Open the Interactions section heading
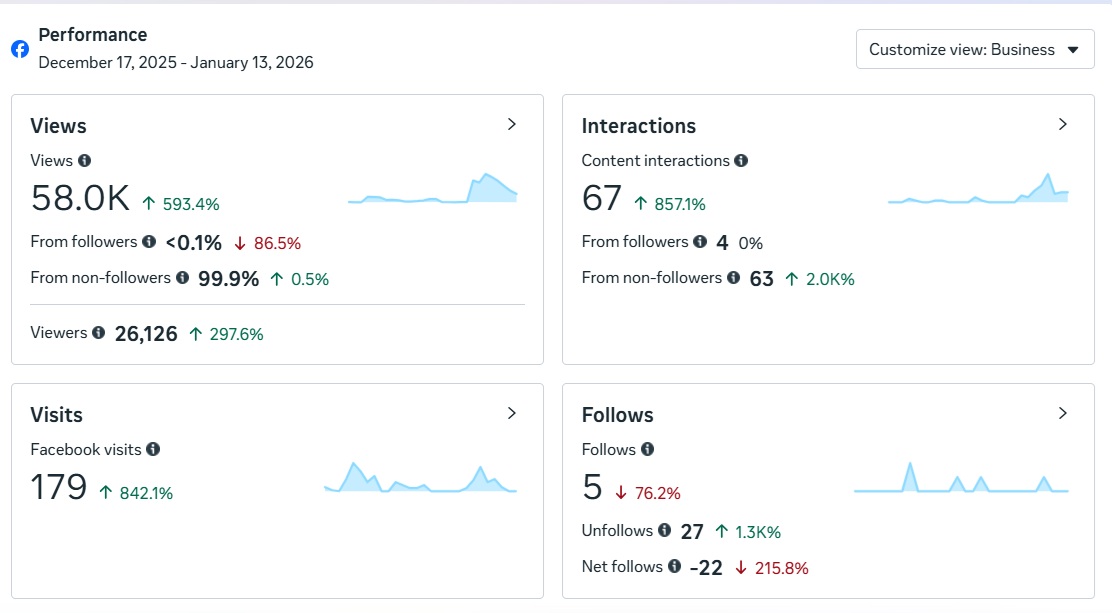The image size is (1112, 613). click(x=639, y=126)
